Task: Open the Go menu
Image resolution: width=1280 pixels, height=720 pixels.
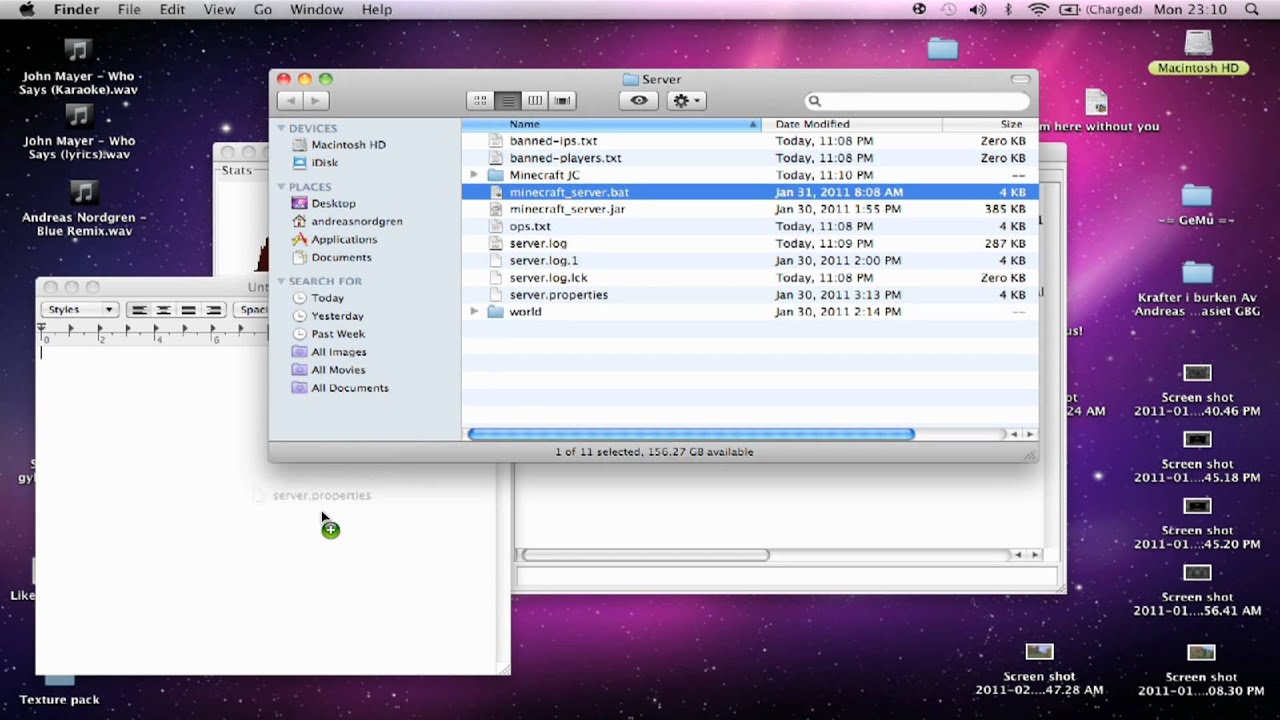Action: coord(263,9)
